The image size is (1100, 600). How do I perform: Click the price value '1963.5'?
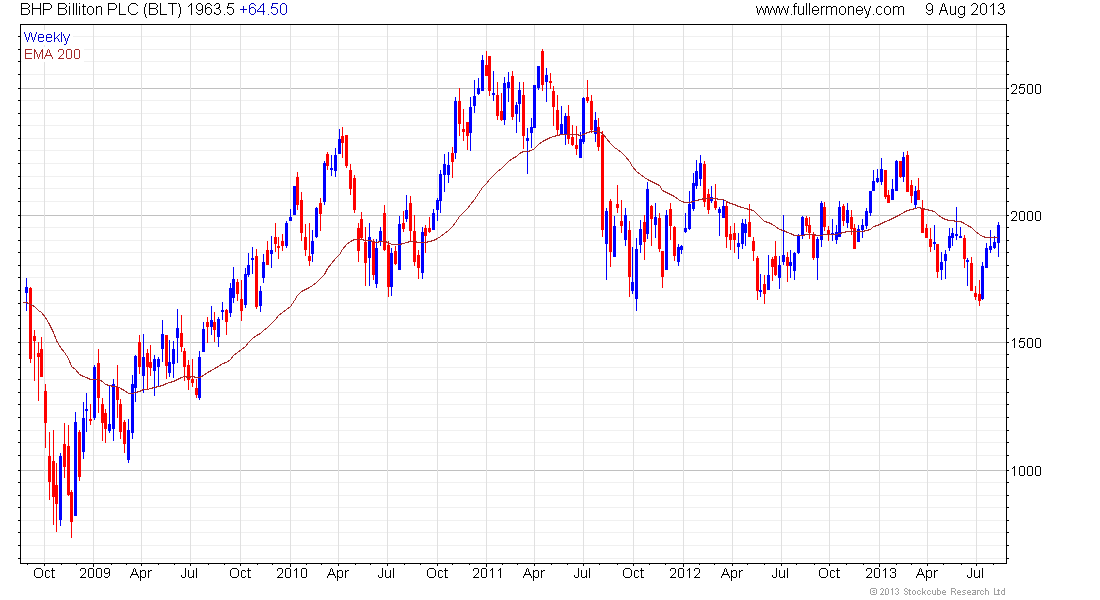pos(210,10)
